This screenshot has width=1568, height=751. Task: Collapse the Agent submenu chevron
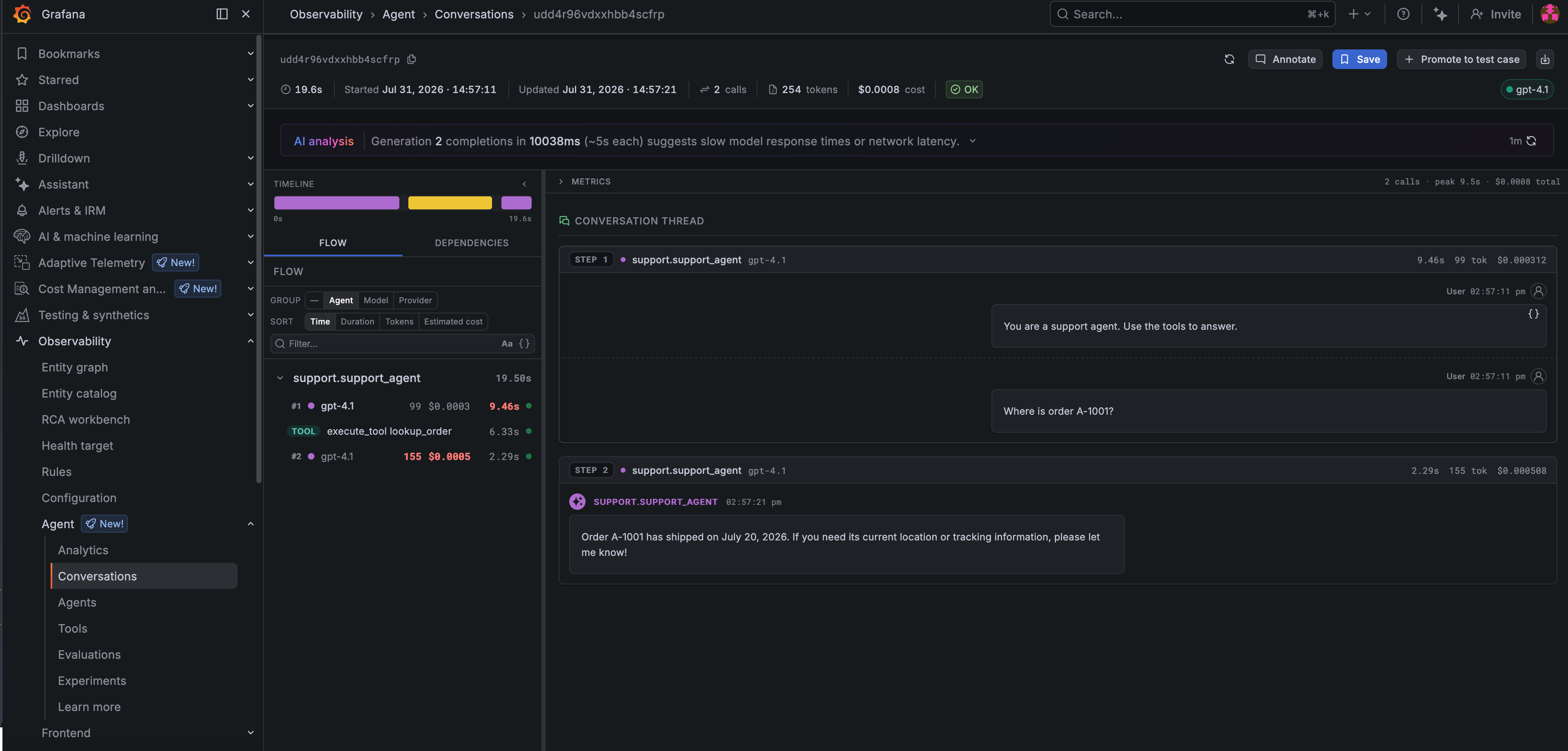(x=250, y=524)
